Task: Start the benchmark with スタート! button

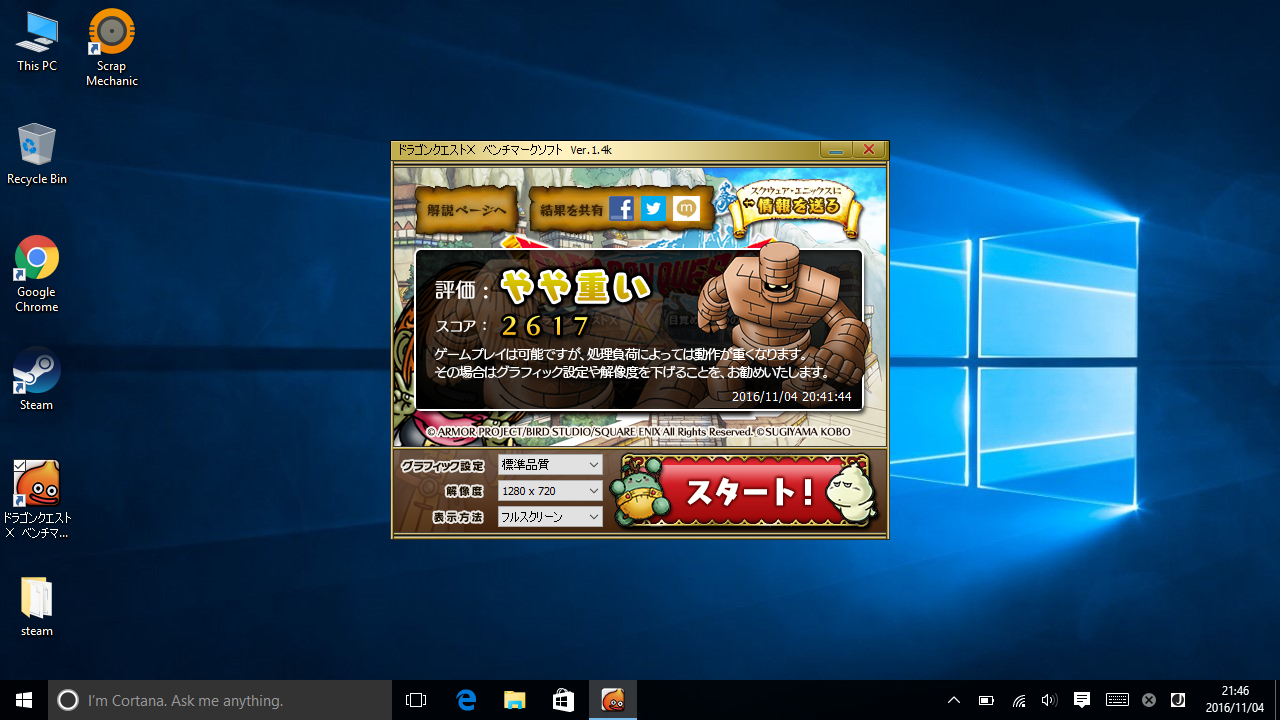Action: pyautogui.click(x=745, y=491)
